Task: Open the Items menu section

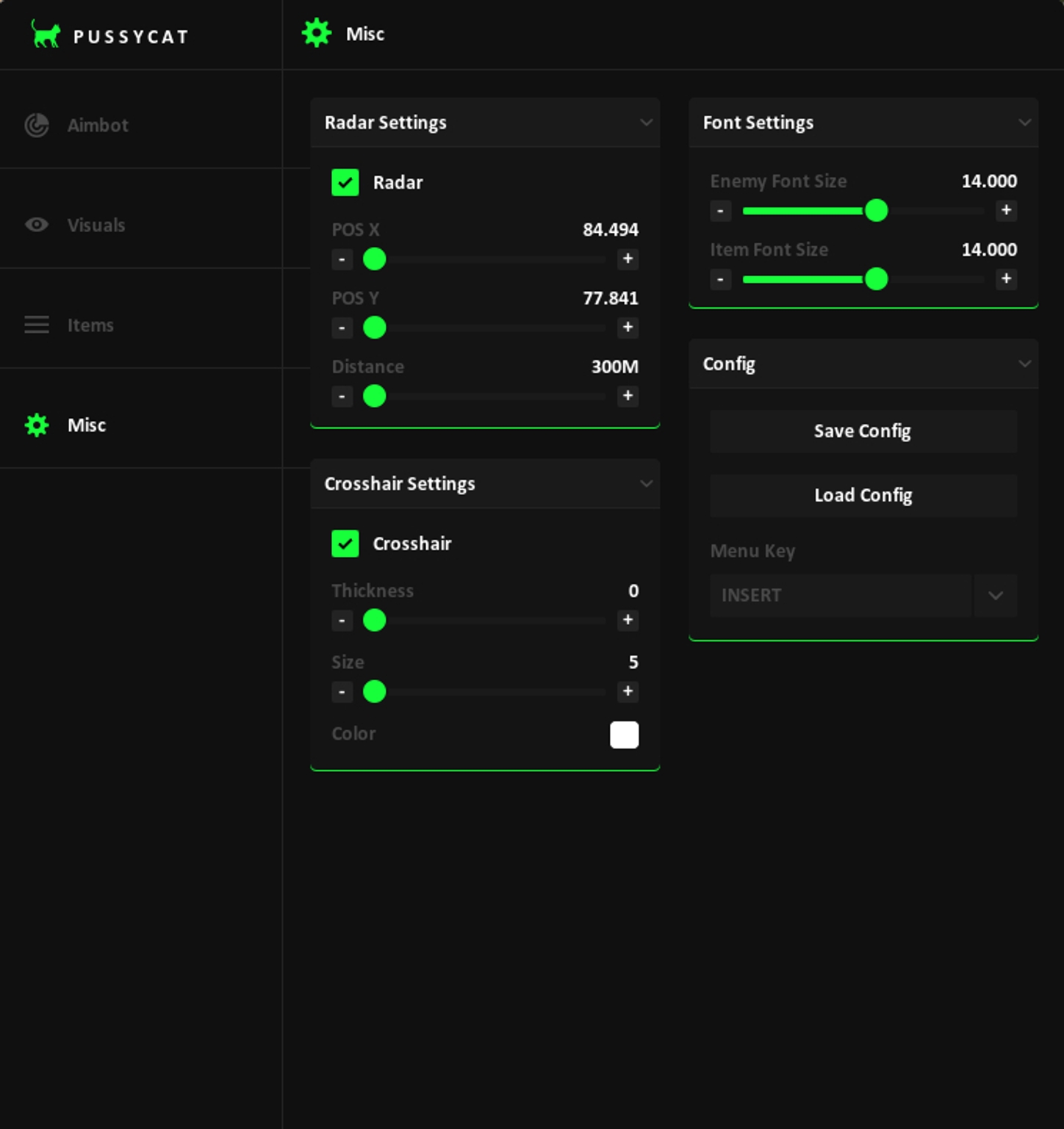Action: tap(90, 325)
